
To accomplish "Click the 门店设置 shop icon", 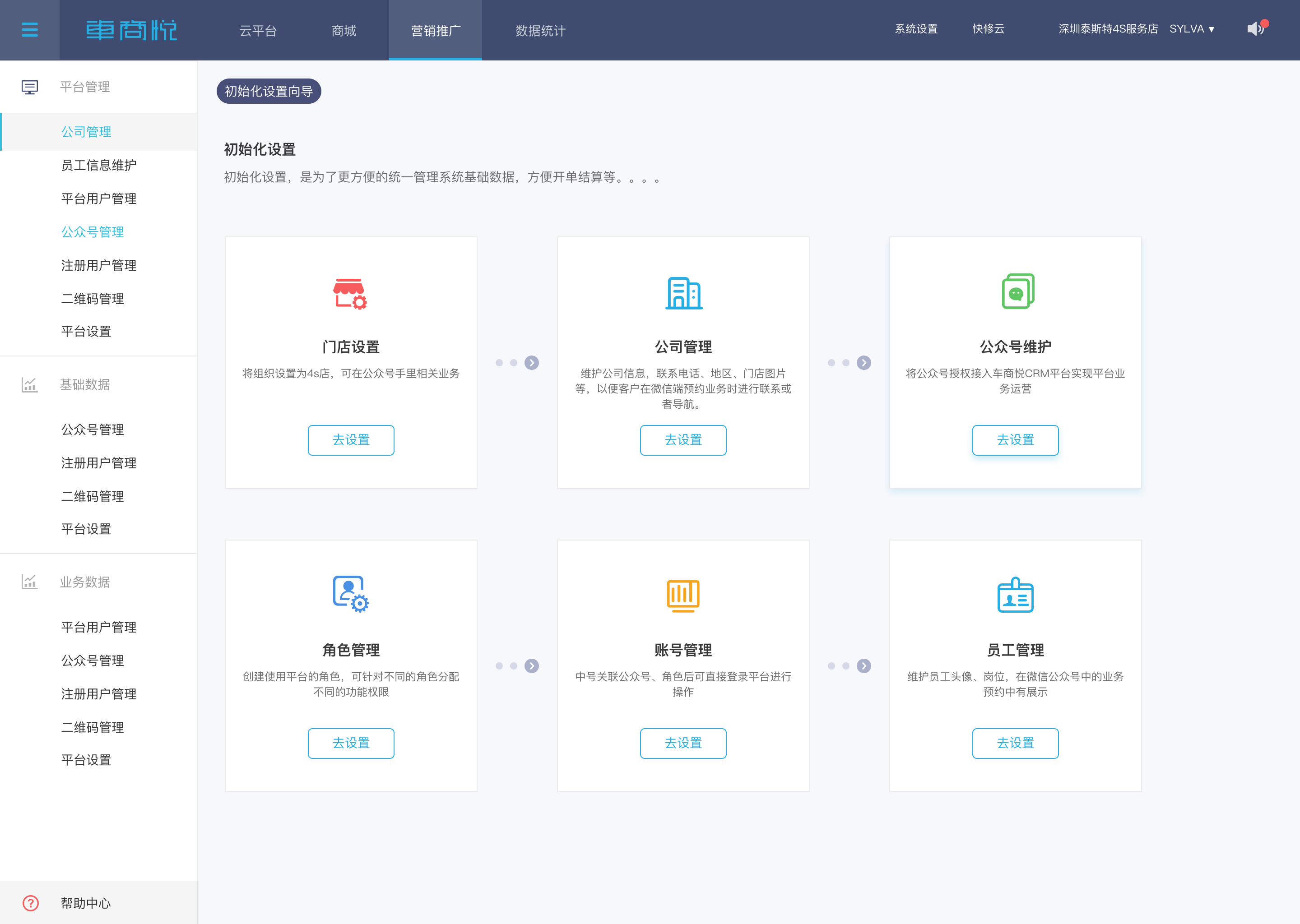I will click(x=350, y=294).
